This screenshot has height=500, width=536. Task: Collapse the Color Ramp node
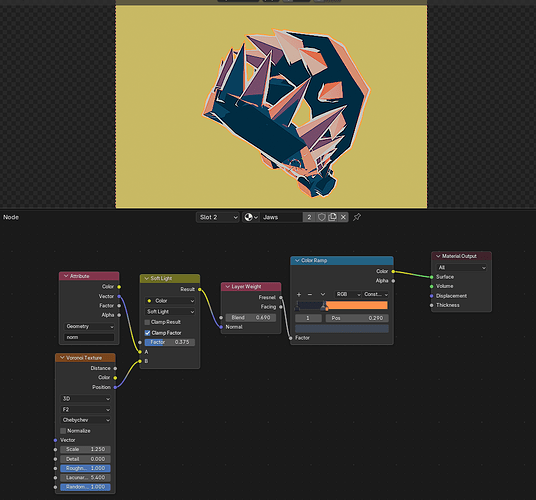(297, 260)
